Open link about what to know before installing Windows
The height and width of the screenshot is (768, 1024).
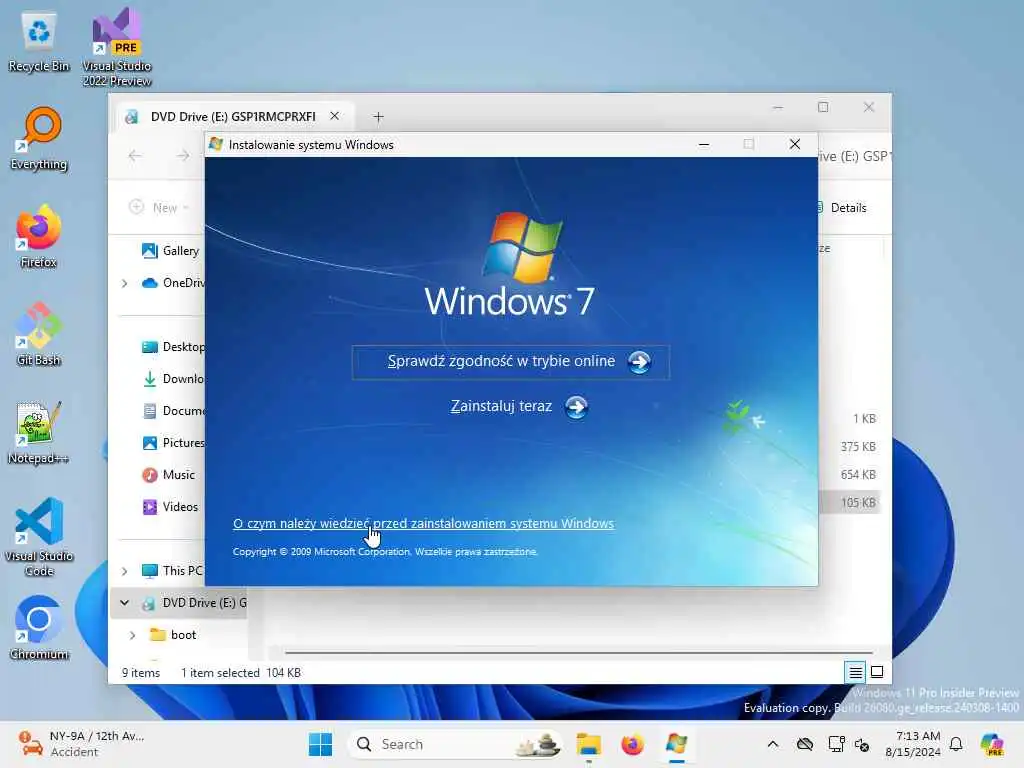423,524
